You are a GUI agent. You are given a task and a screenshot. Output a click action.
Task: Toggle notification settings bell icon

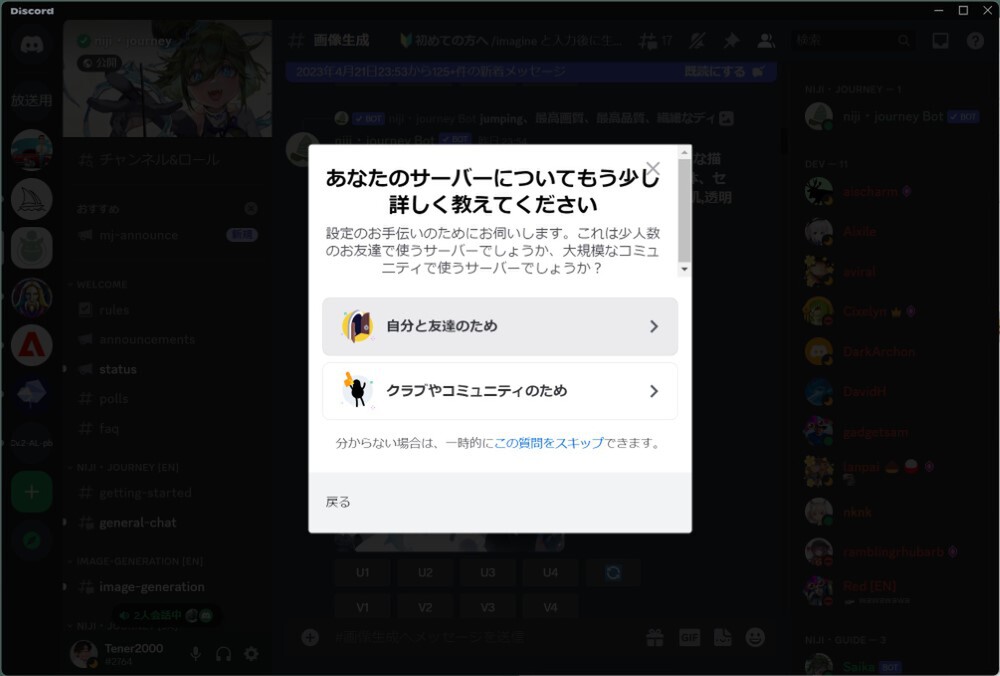click(698, 41)
